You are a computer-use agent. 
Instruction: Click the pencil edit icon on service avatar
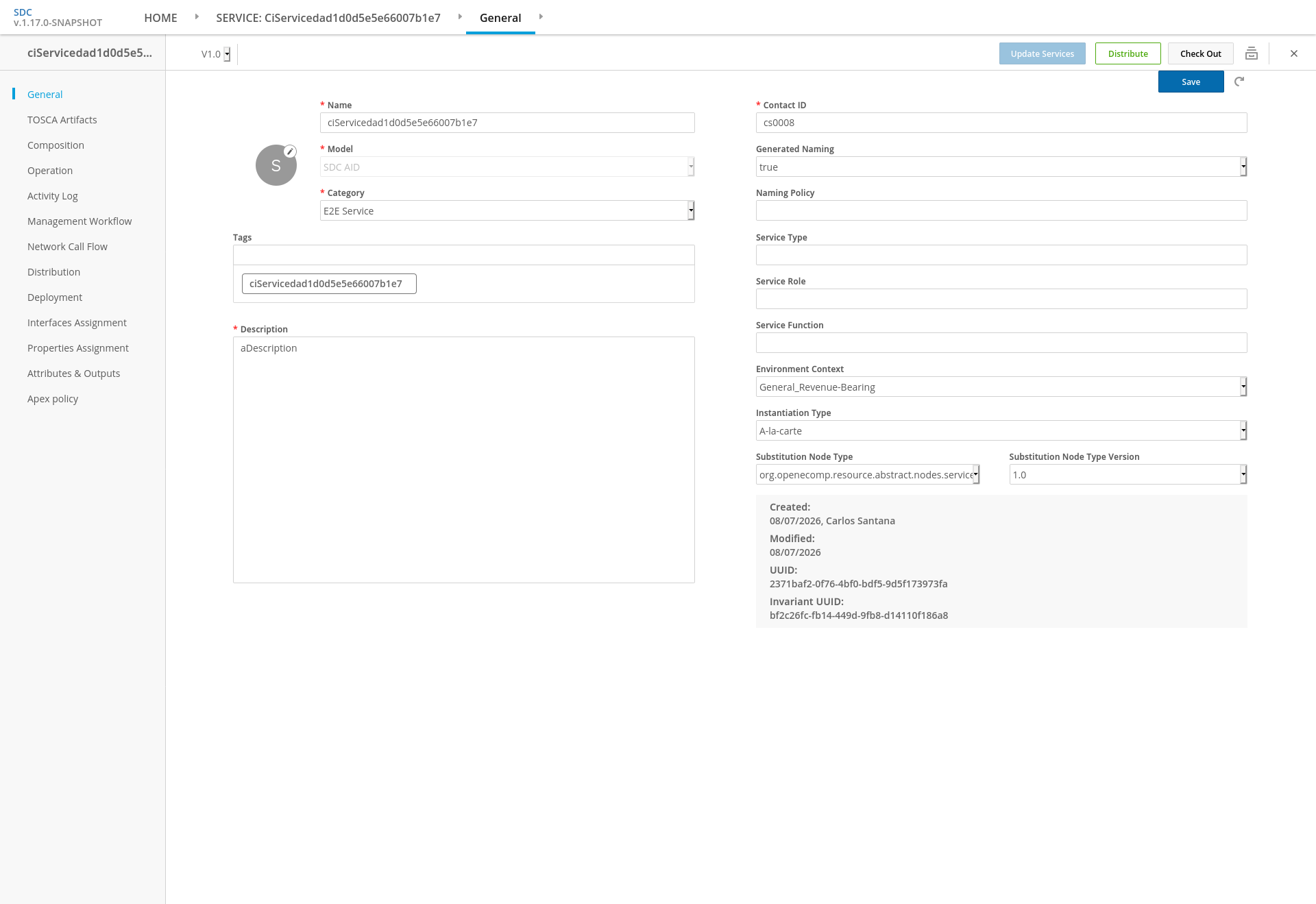tap(290, 151)
